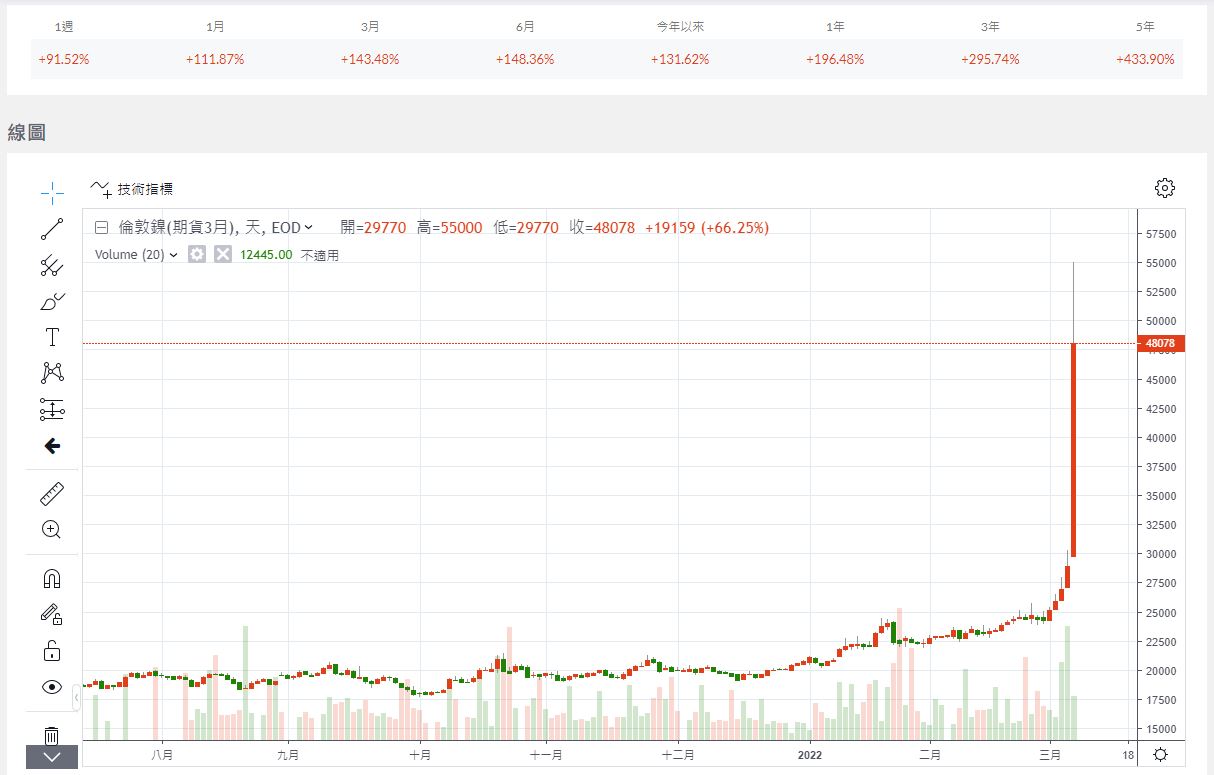Expand the EOD symbol legend dropdown
Screen dimensions: 1214x775
coord(308,228)
